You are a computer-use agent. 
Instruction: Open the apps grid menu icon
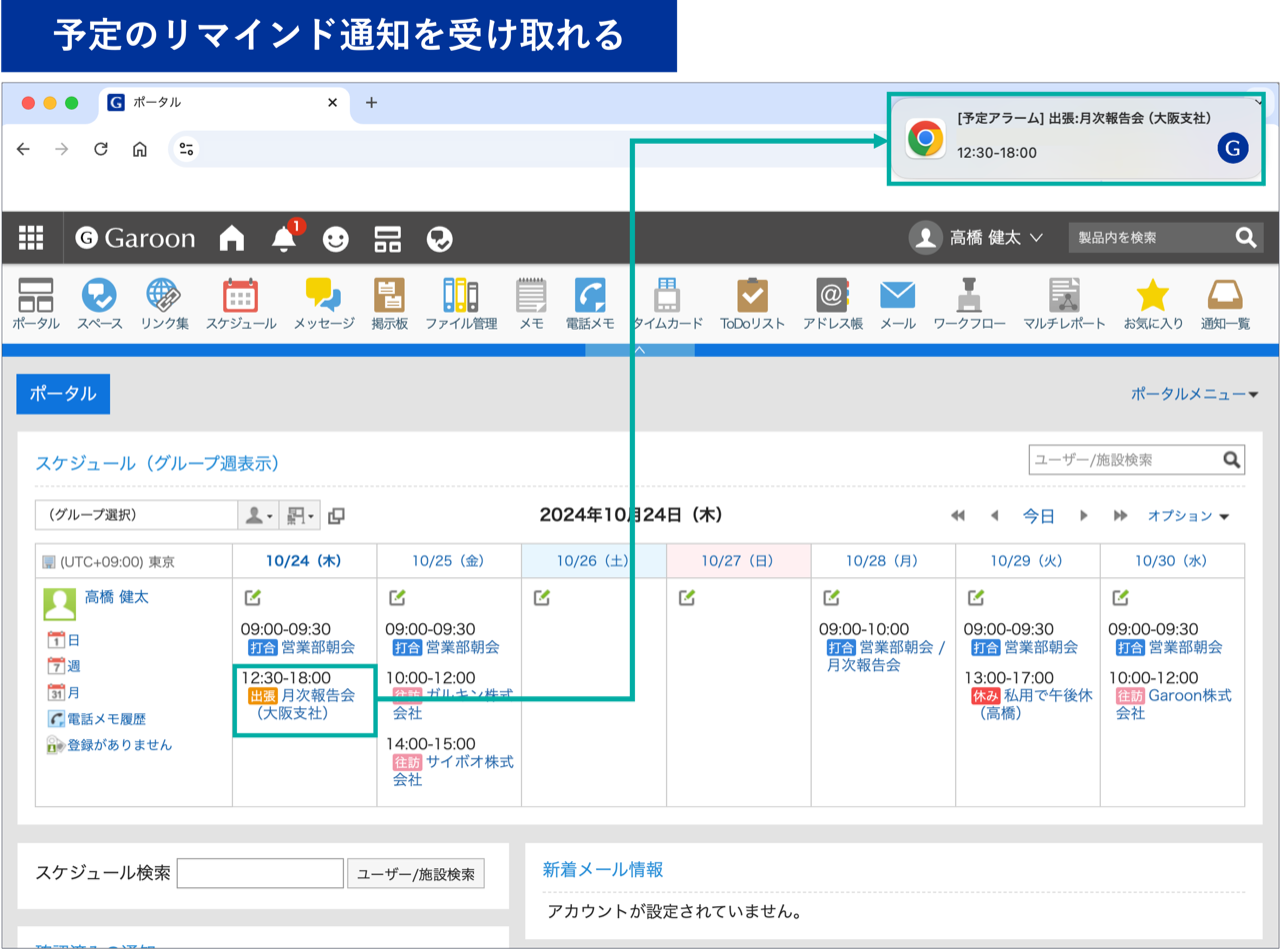pyautogui.click(x=31, y=238)
